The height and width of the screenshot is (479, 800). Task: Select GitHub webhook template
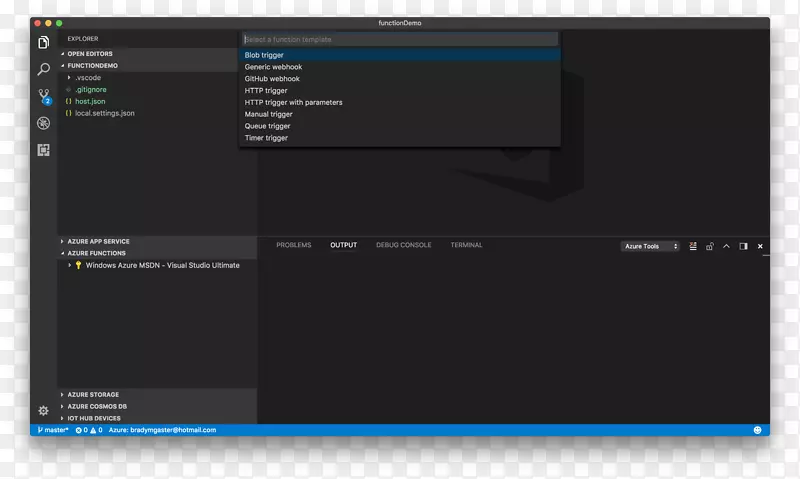(400, 79)
